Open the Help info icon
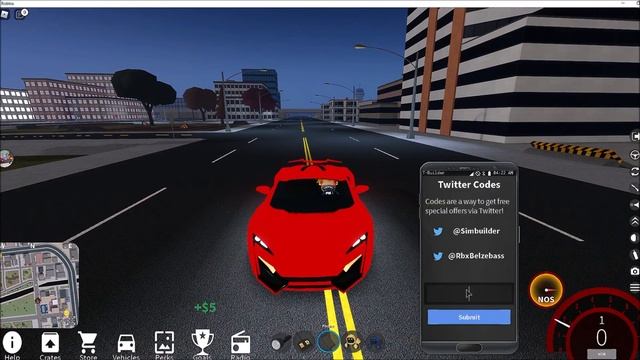 [x=12, y=345]
